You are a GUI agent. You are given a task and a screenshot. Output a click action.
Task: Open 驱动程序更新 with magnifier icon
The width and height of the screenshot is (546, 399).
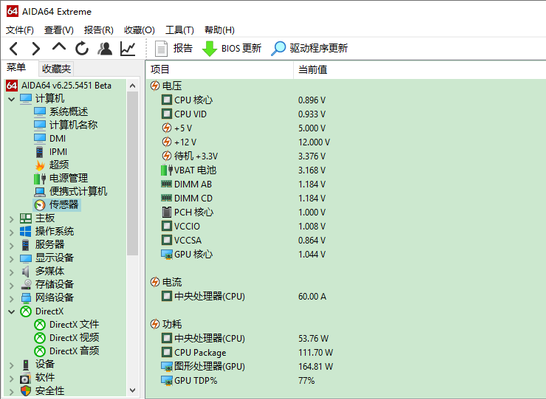310,48
